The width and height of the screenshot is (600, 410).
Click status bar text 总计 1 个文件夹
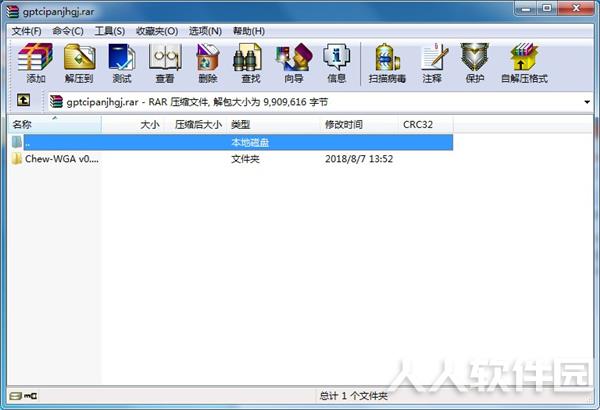coord(354,396)
